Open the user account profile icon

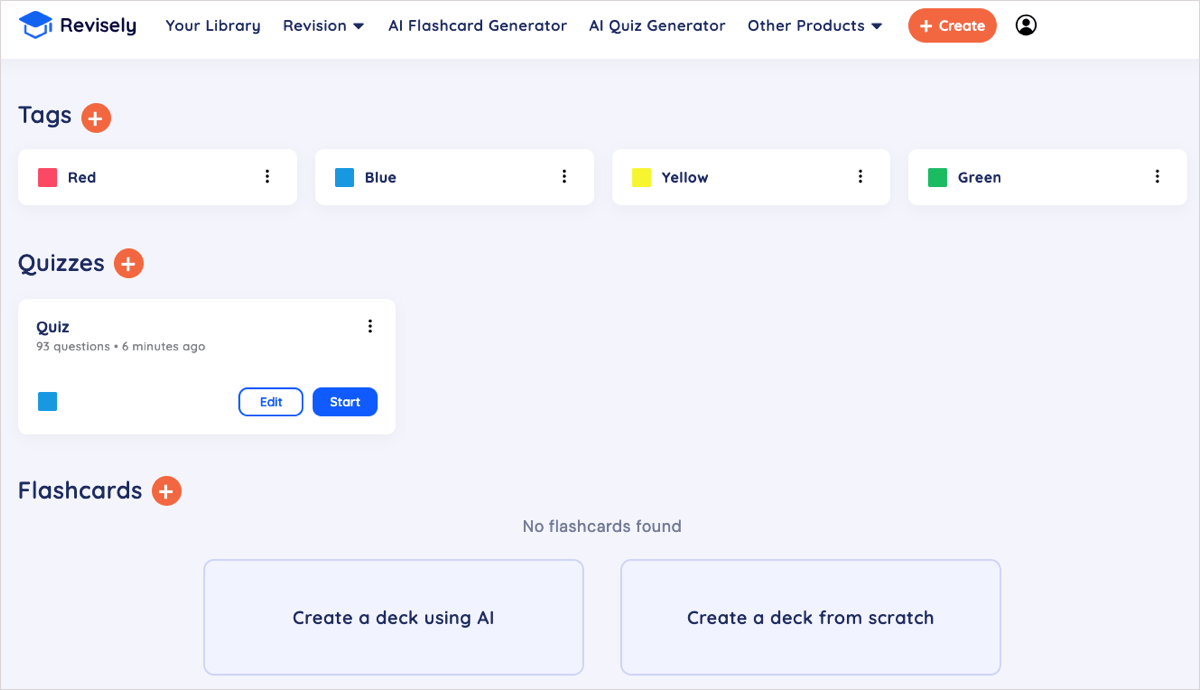click(x=1026, y=25)
